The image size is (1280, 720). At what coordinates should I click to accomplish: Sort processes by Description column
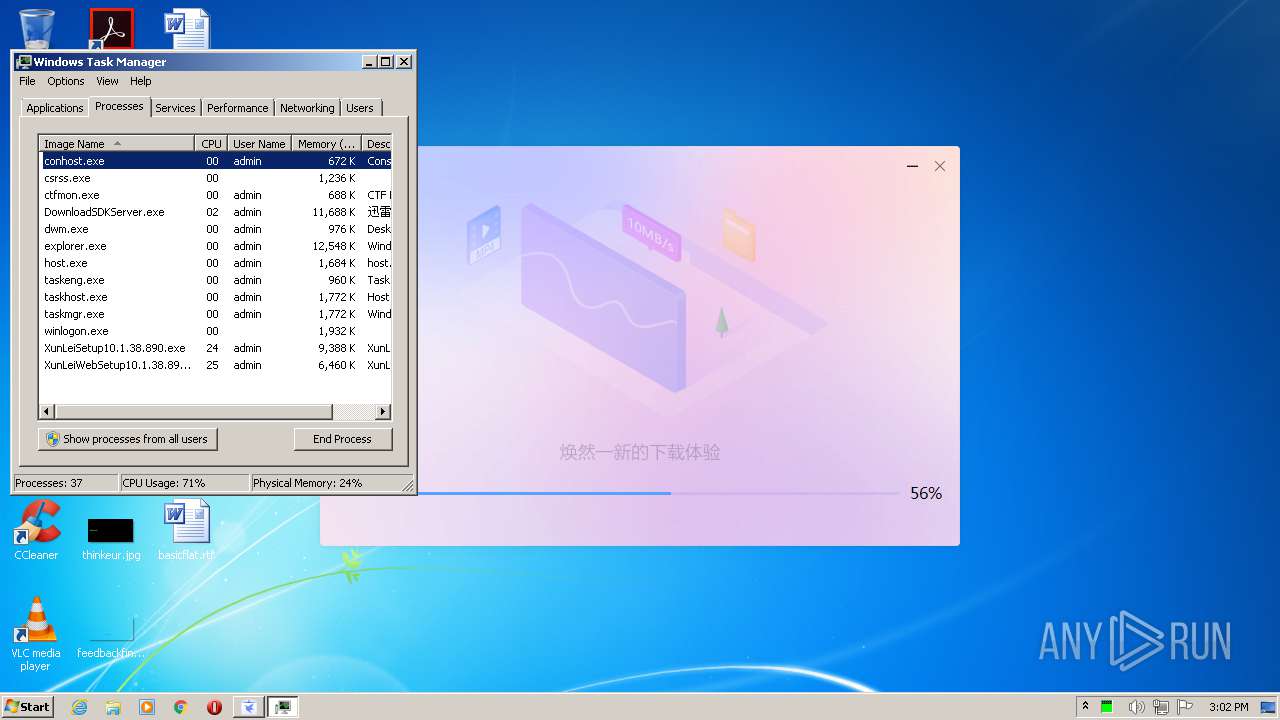(x=377, y=144)
